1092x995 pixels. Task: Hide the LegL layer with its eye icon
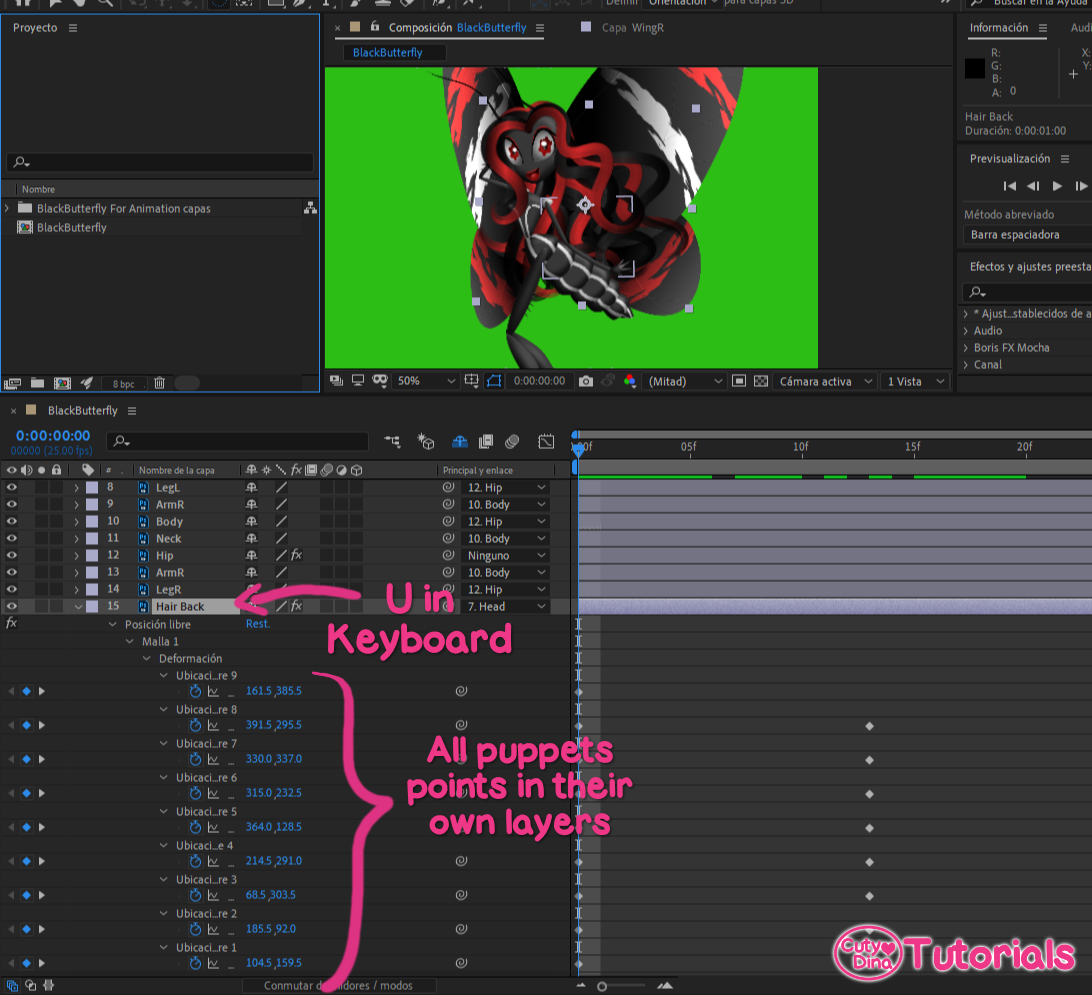tap(12, 488)
